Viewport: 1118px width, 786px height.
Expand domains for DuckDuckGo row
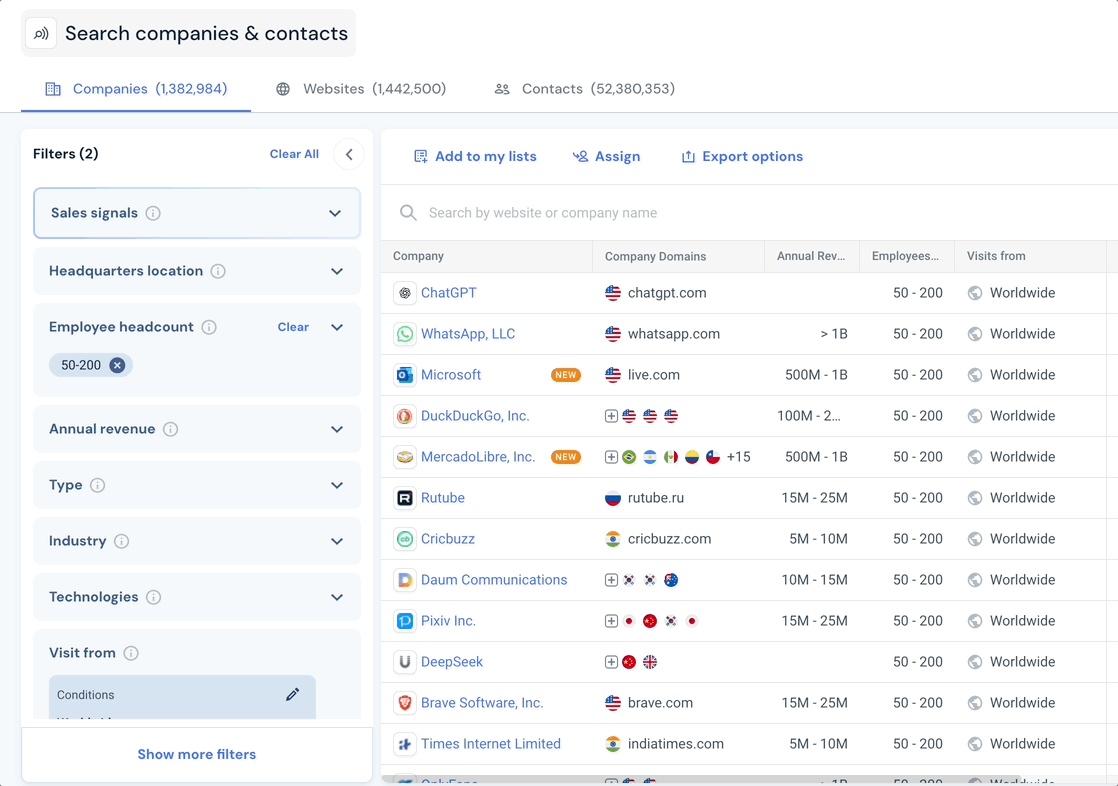611,416
